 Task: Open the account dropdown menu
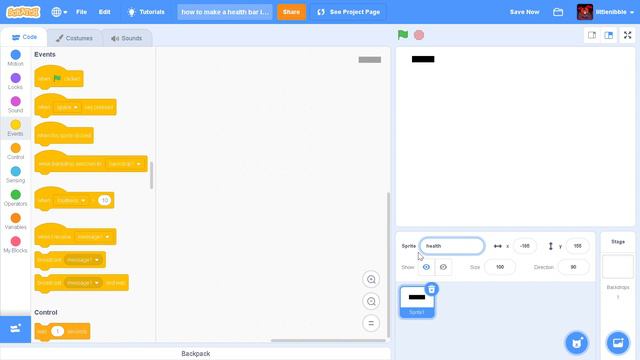point(606,12)
